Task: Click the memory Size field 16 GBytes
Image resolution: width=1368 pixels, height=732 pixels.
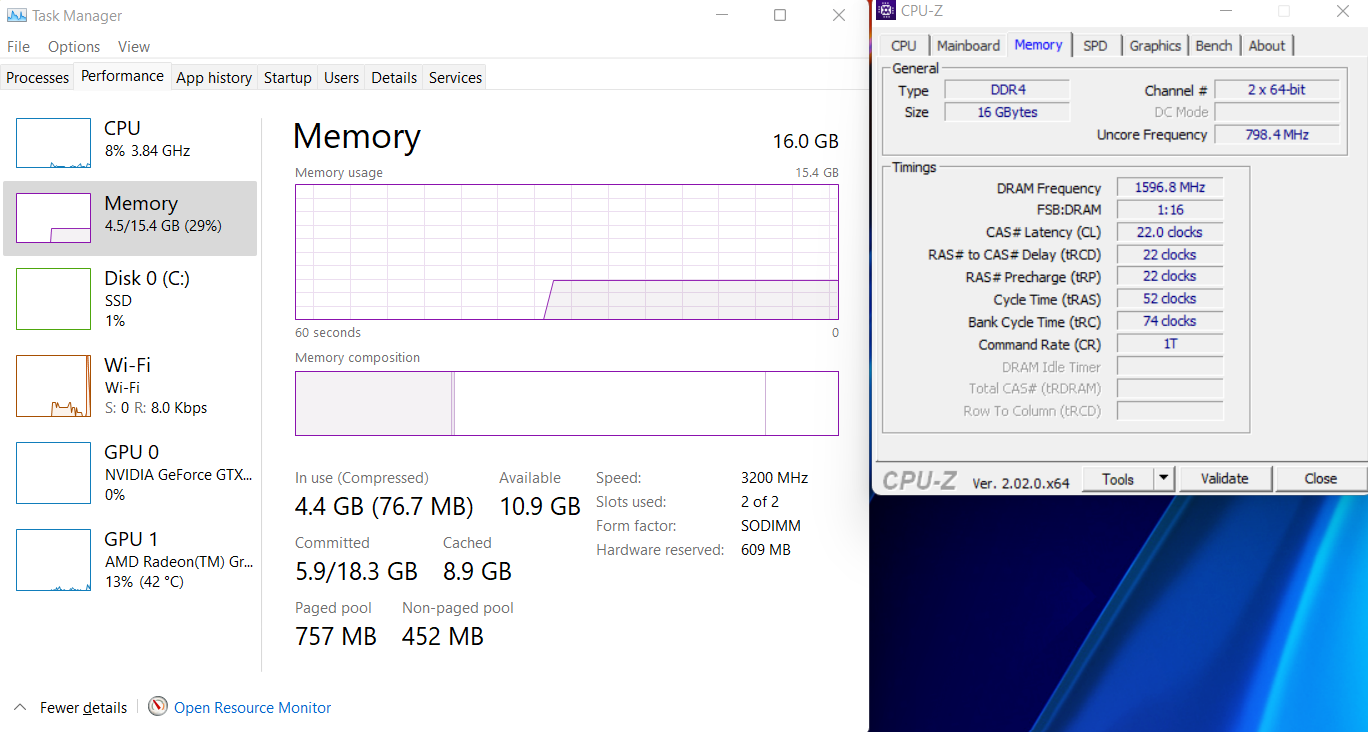Action: click(1007, 112)
